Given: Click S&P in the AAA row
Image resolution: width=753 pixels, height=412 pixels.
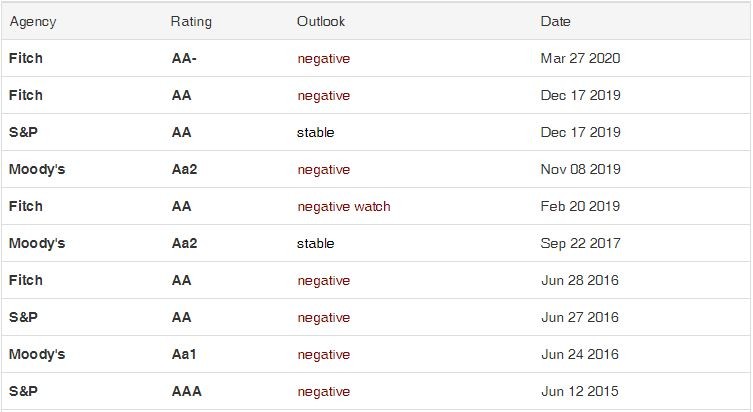Looking at the screenshot, I should point(23,391).
